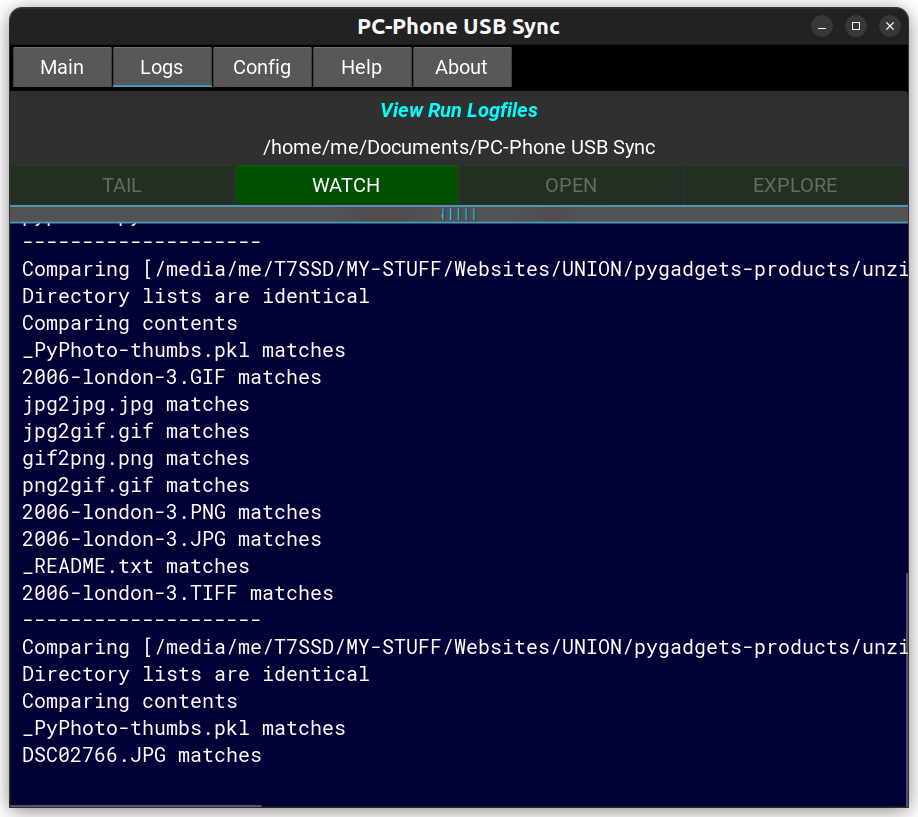Switch to the Main tab
Viewport: 918px width, 817px height.
62,68
